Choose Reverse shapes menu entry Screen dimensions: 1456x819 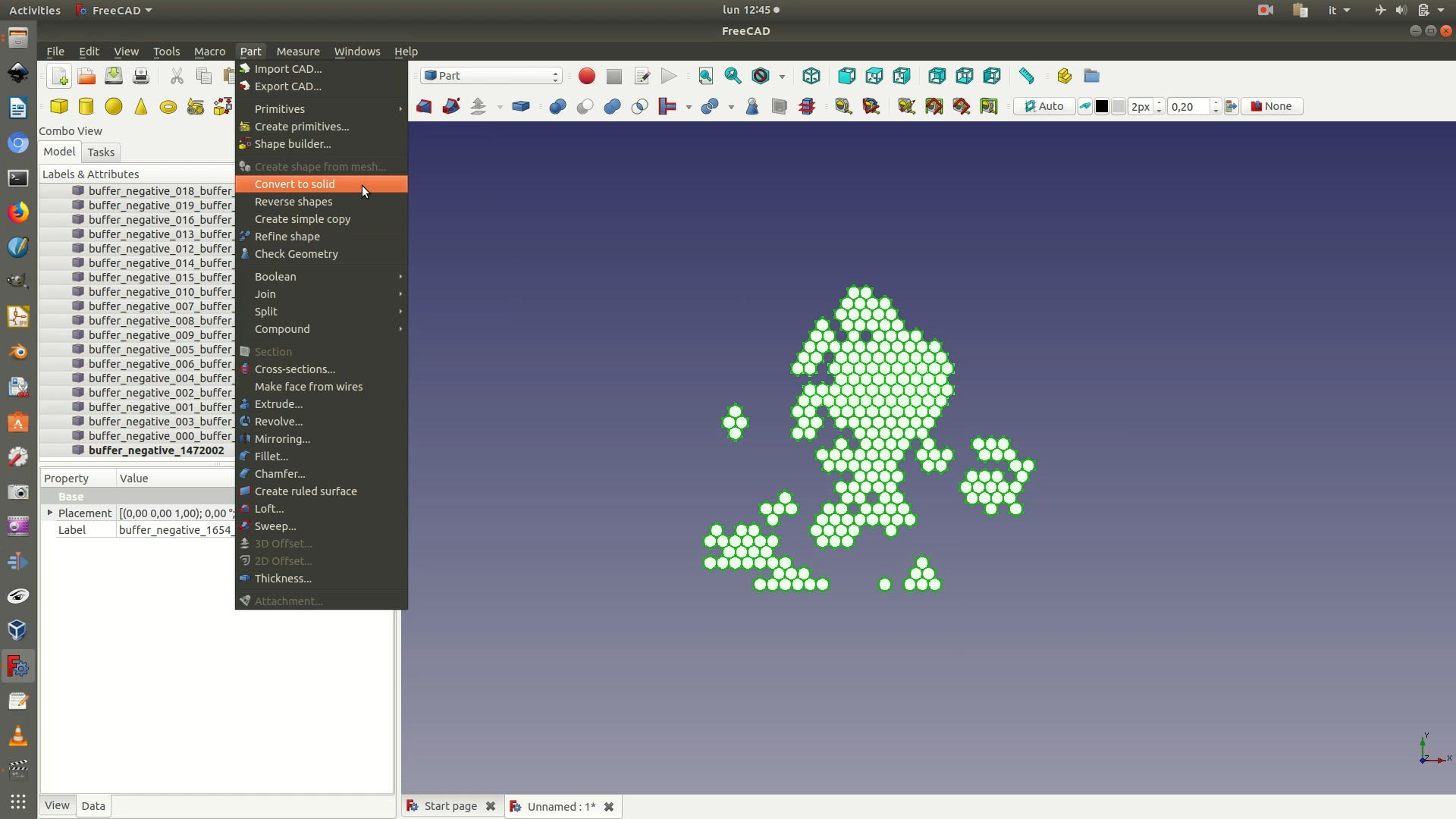pyautogui.click(x=322, y=202)
